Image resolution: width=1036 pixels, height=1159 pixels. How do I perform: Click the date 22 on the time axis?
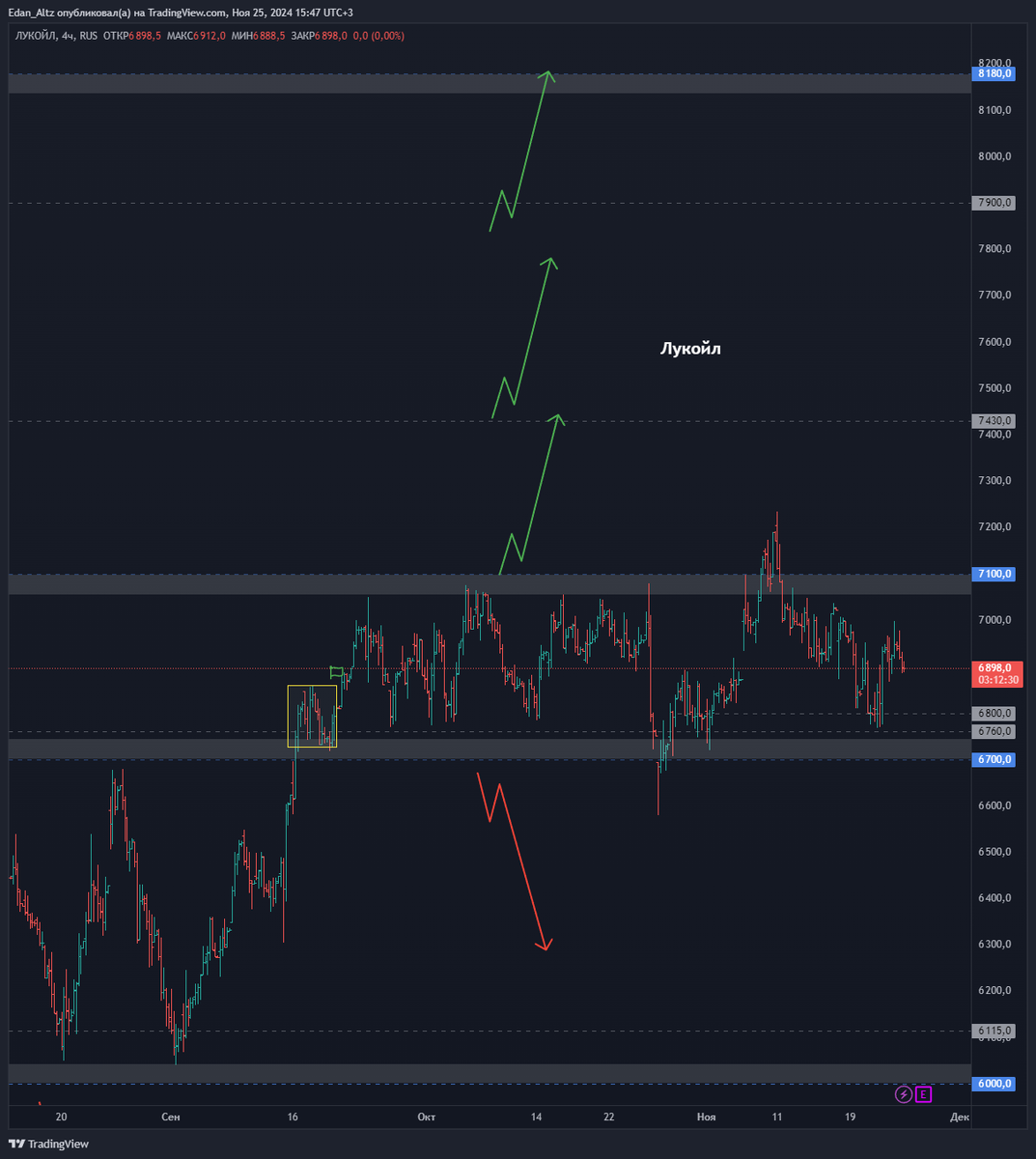coord(608,1117)
